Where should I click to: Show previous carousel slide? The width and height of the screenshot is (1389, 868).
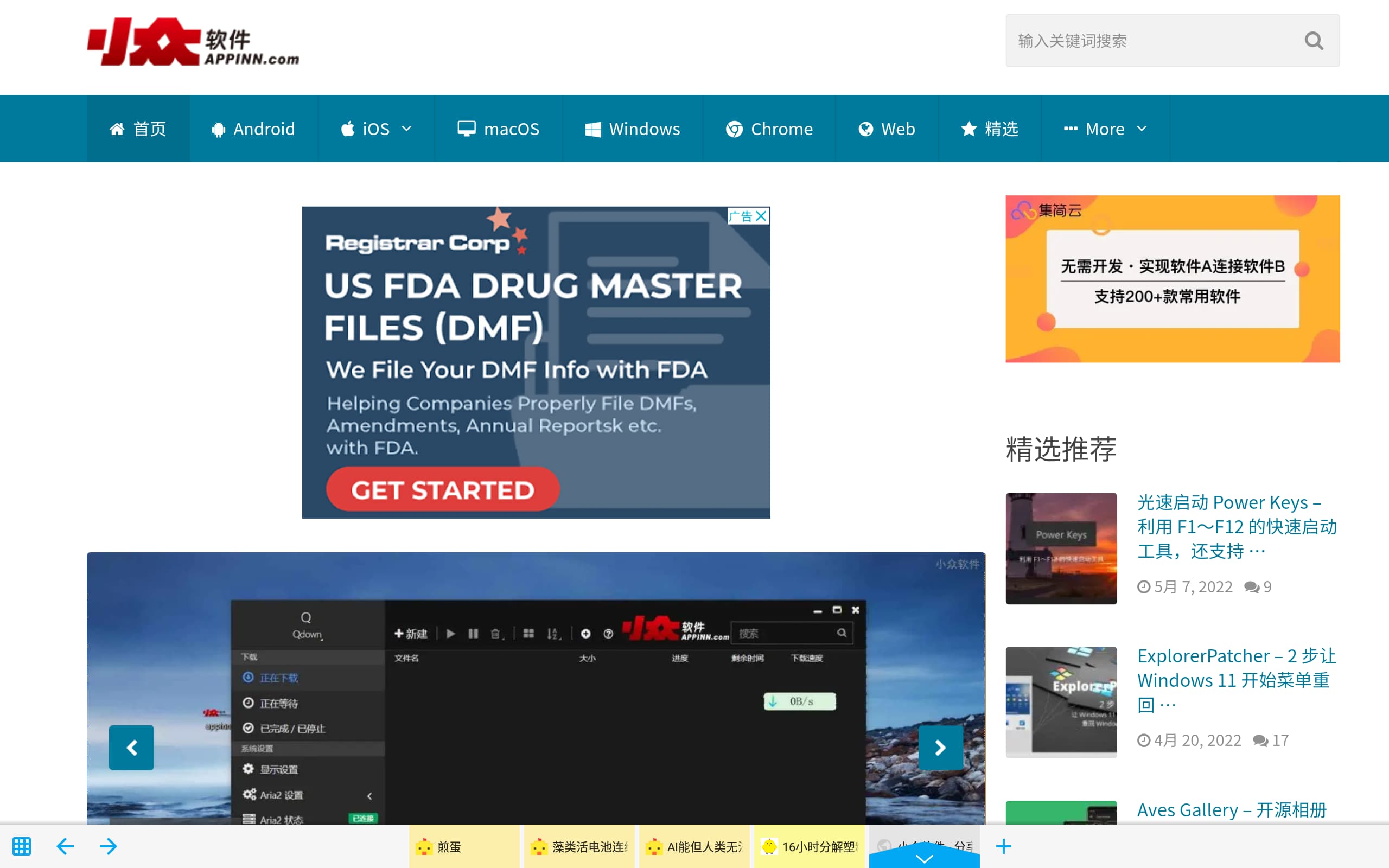[131, 747]
